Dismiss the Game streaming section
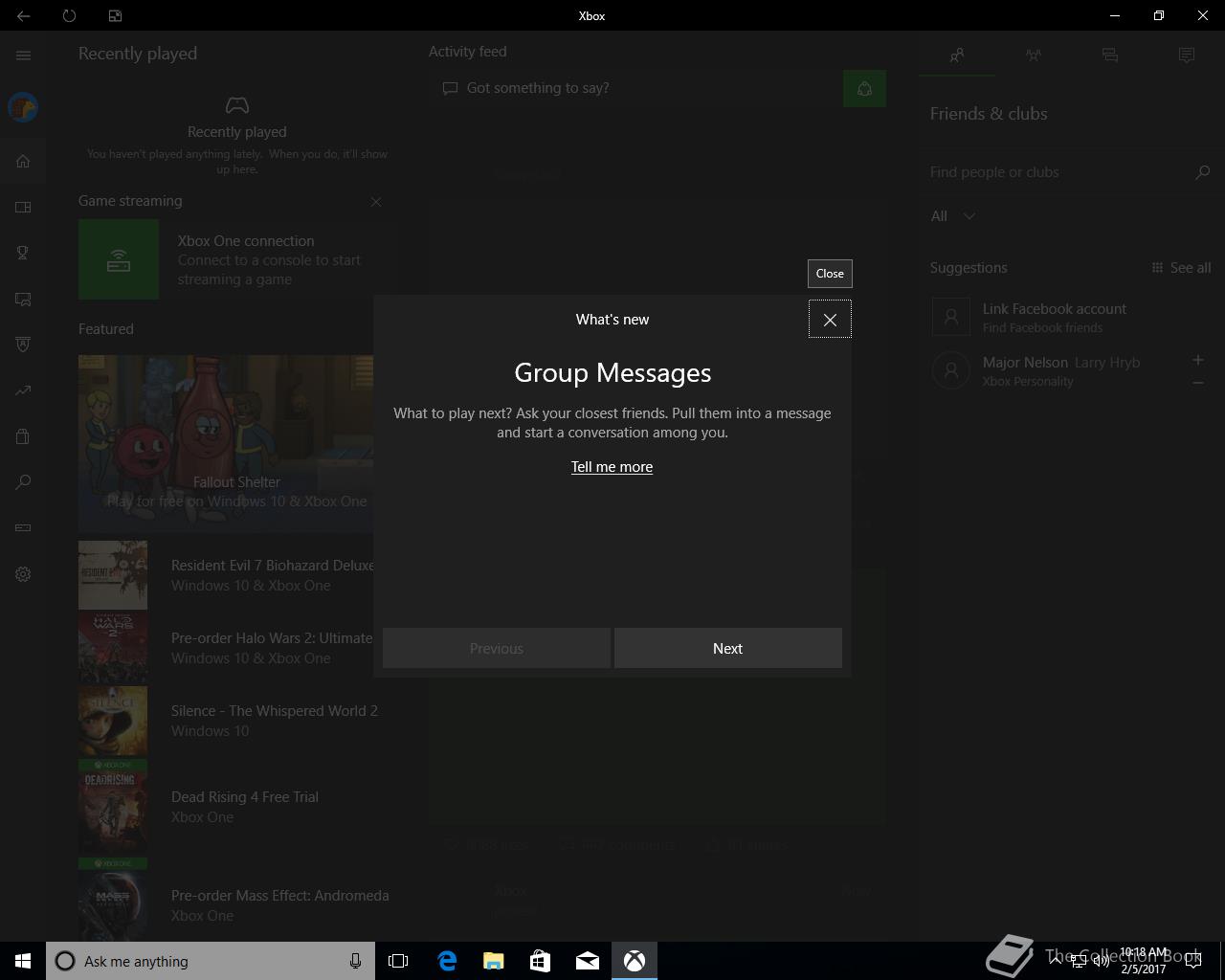The height and width of the screenshot is (980, 1225). 376,202
